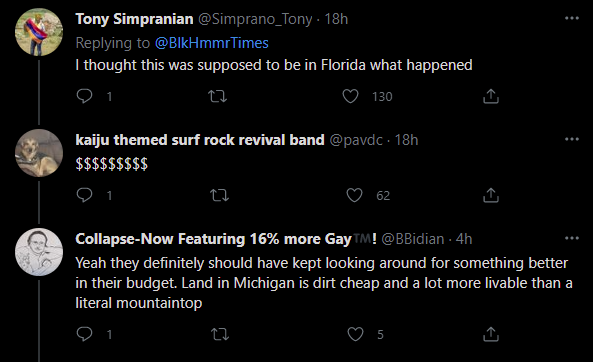Reply to @BBidian's Michigan tweet
The width and height of the screenshot is (593, 362).
84,334
